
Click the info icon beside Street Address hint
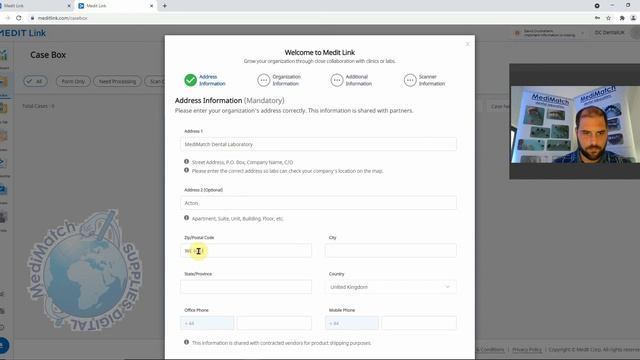tap(187, 162)
